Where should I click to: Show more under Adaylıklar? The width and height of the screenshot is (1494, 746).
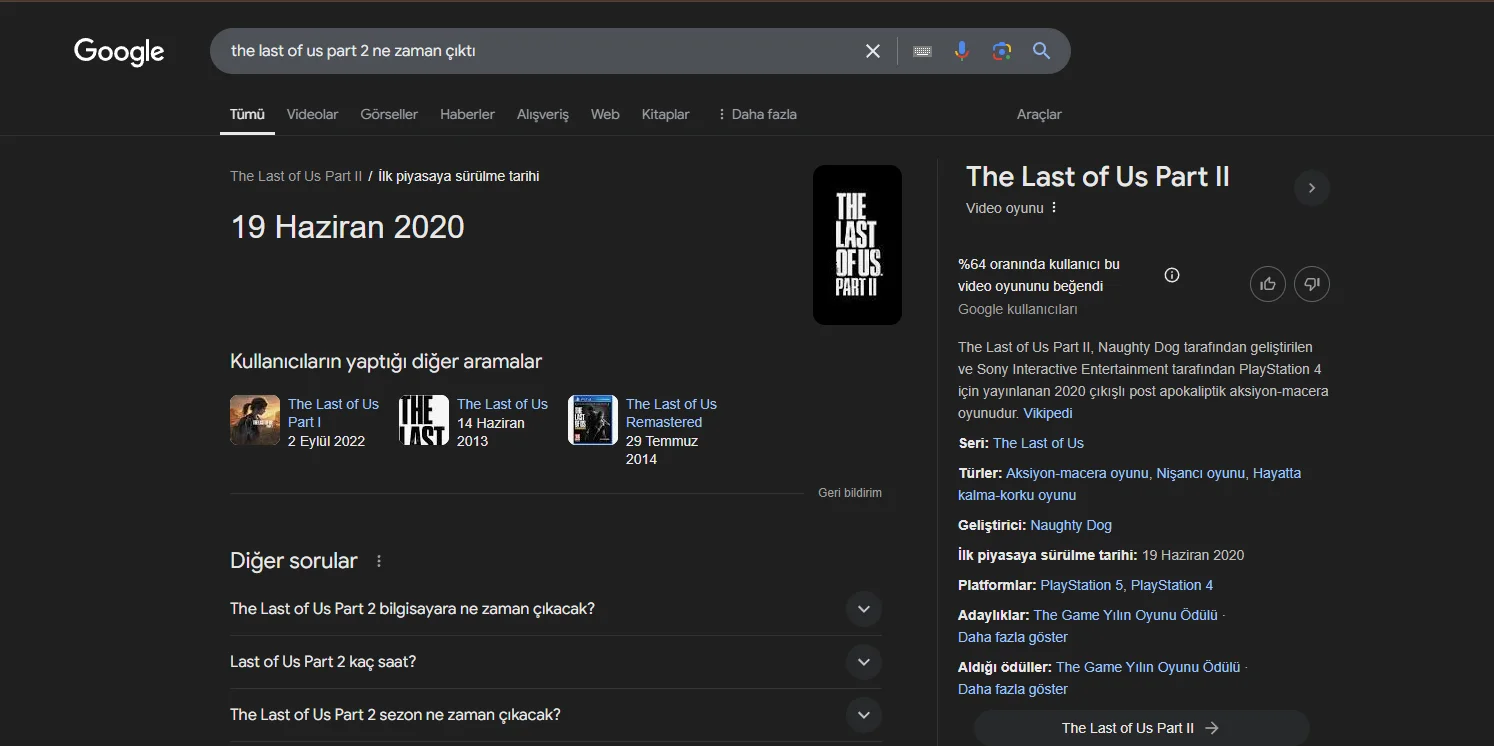pyautogui.click(x=1013, y=637)
